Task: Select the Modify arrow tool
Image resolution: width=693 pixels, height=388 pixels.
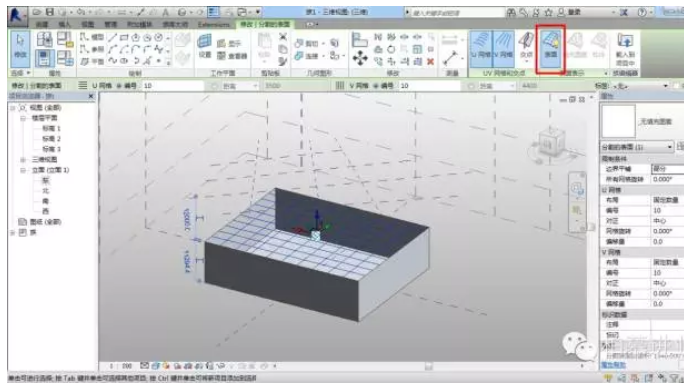Action: [x=20, y=48]
